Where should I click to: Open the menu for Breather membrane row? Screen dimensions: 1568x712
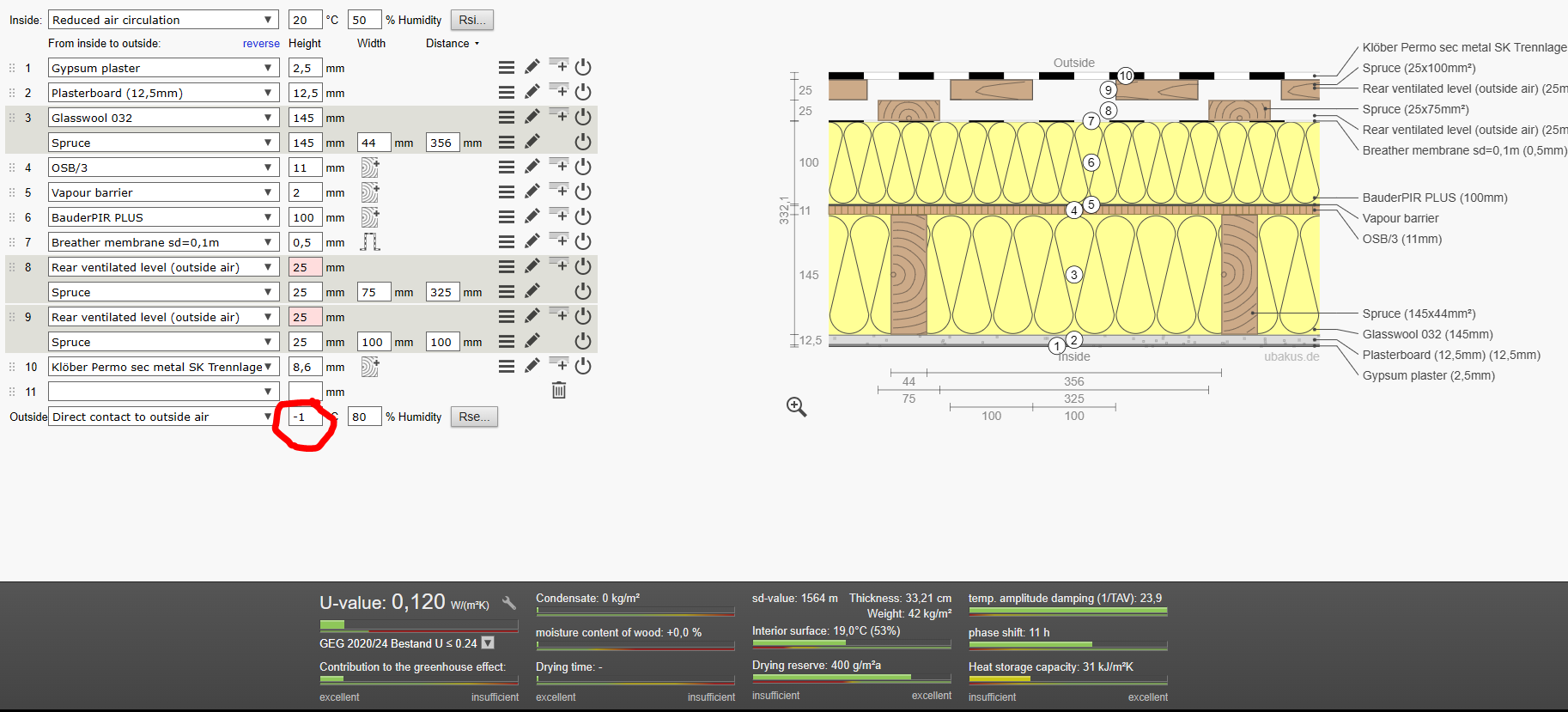pyautogui.click(x=507, y=242)
